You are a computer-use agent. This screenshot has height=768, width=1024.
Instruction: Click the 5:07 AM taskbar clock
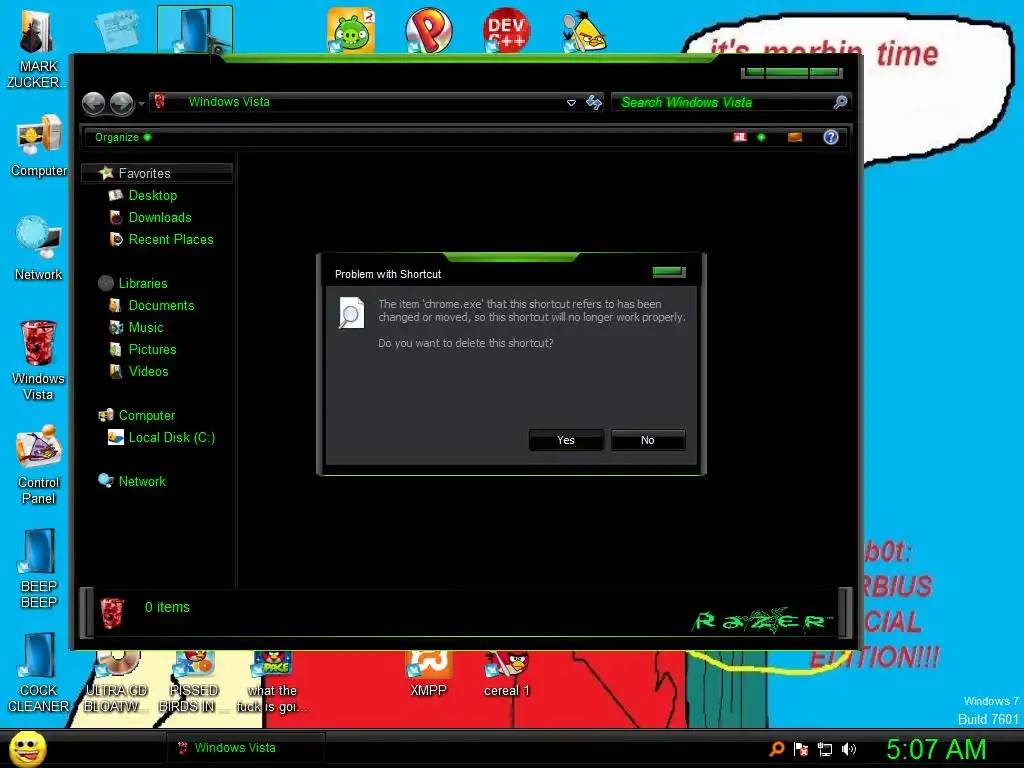[936, 749]
